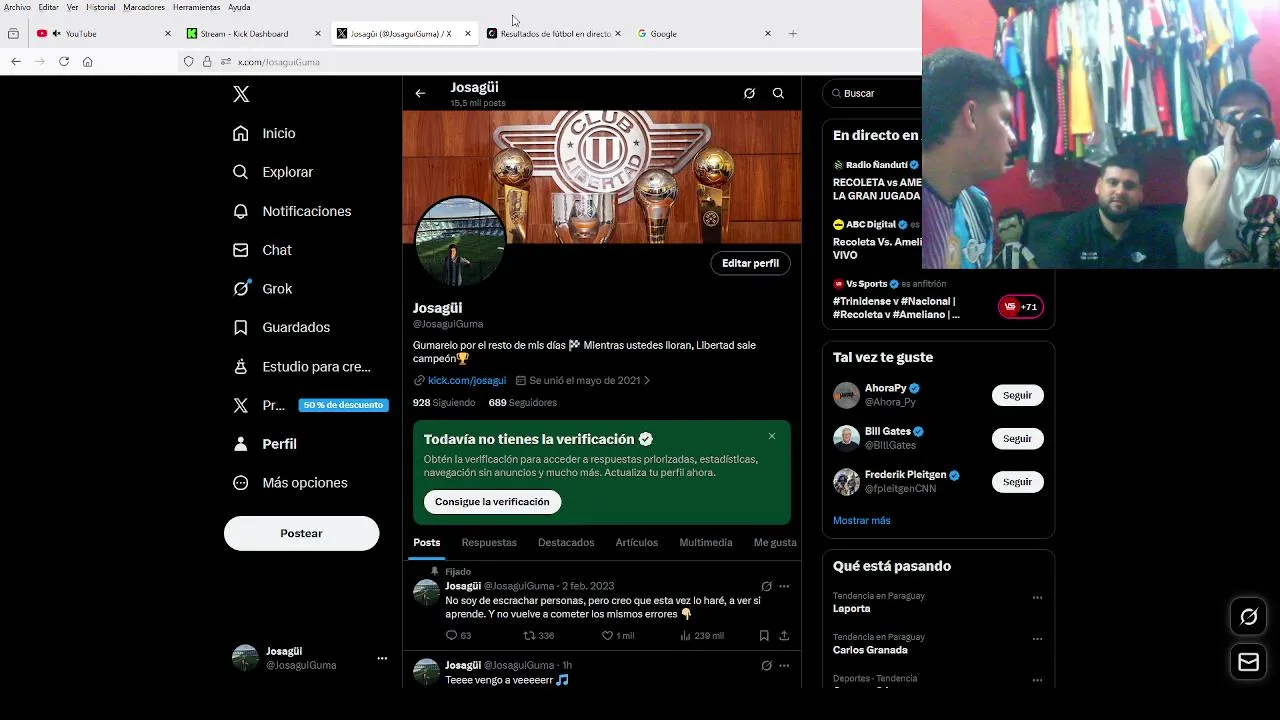Click back arrow in profile header
This screenshot has height=720, width=1280.
coord(420,93)
